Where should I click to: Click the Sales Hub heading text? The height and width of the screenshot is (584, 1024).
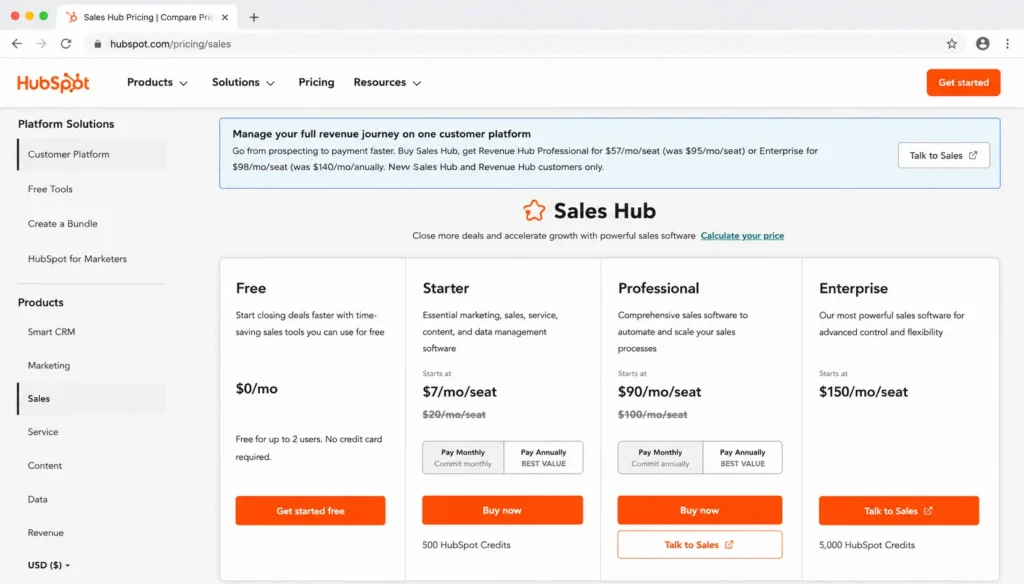click(605, 210)
